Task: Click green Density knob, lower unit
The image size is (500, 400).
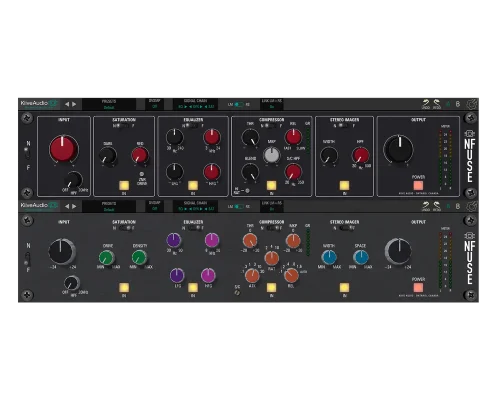Action: (139, 257)
